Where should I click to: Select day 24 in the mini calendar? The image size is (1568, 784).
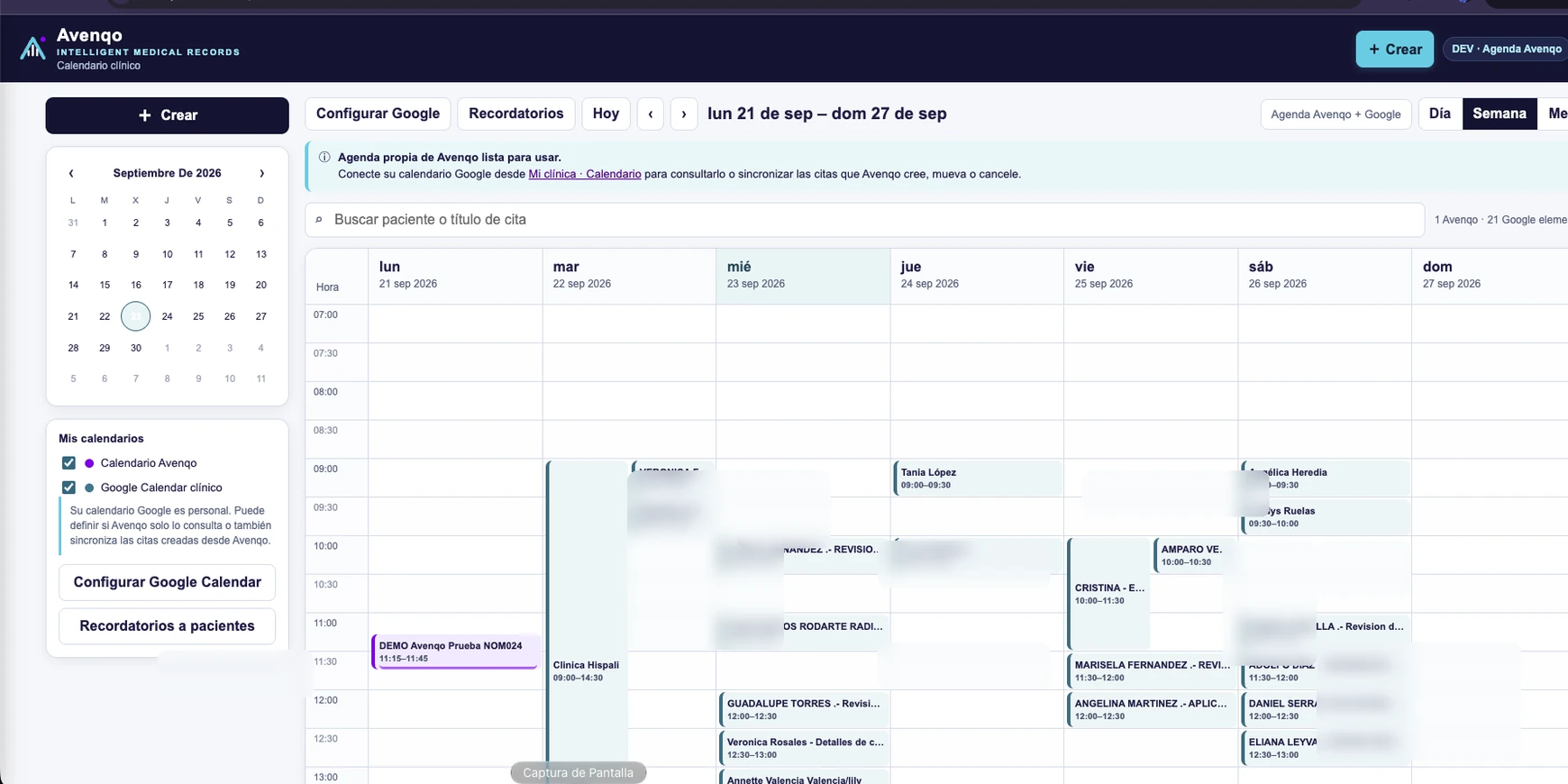(167, 316)
